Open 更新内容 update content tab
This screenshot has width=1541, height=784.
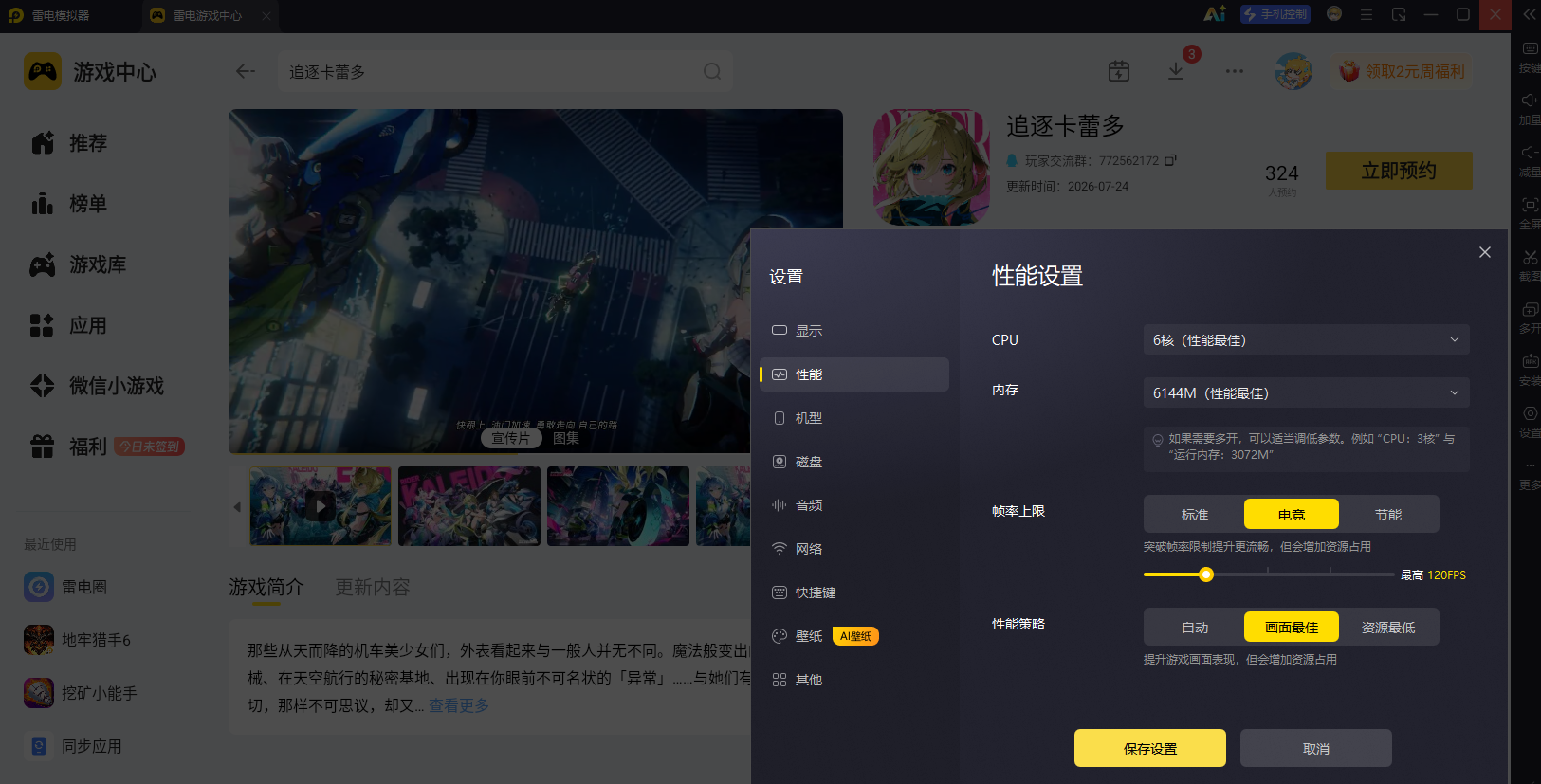(373, 588)
